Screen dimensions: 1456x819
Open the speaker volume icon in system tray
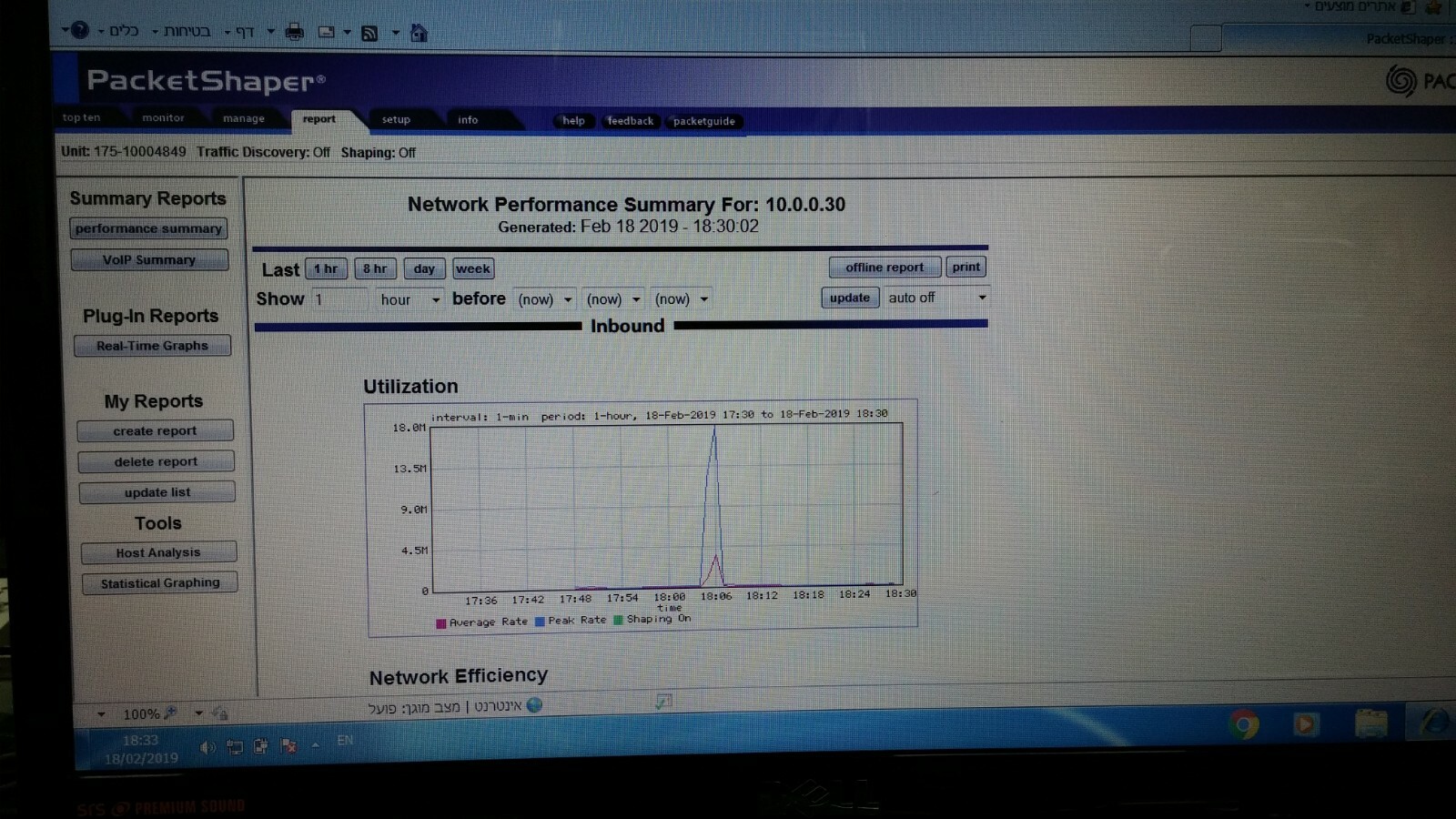tap(206, 746)
